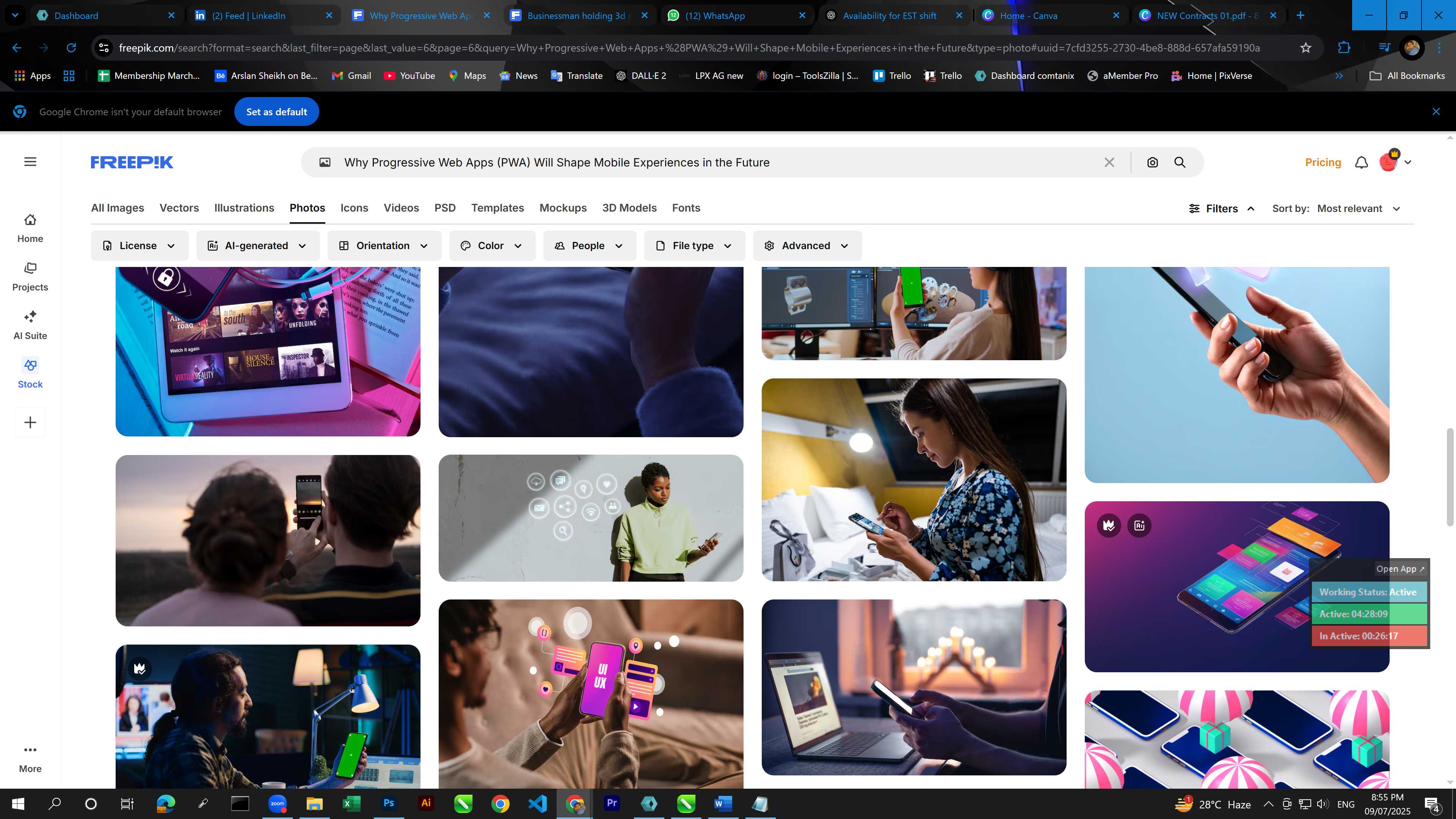This screenshot has width=1456, height=819.
Task: Open All Bookmarks folder
Action: [1407, 76]
